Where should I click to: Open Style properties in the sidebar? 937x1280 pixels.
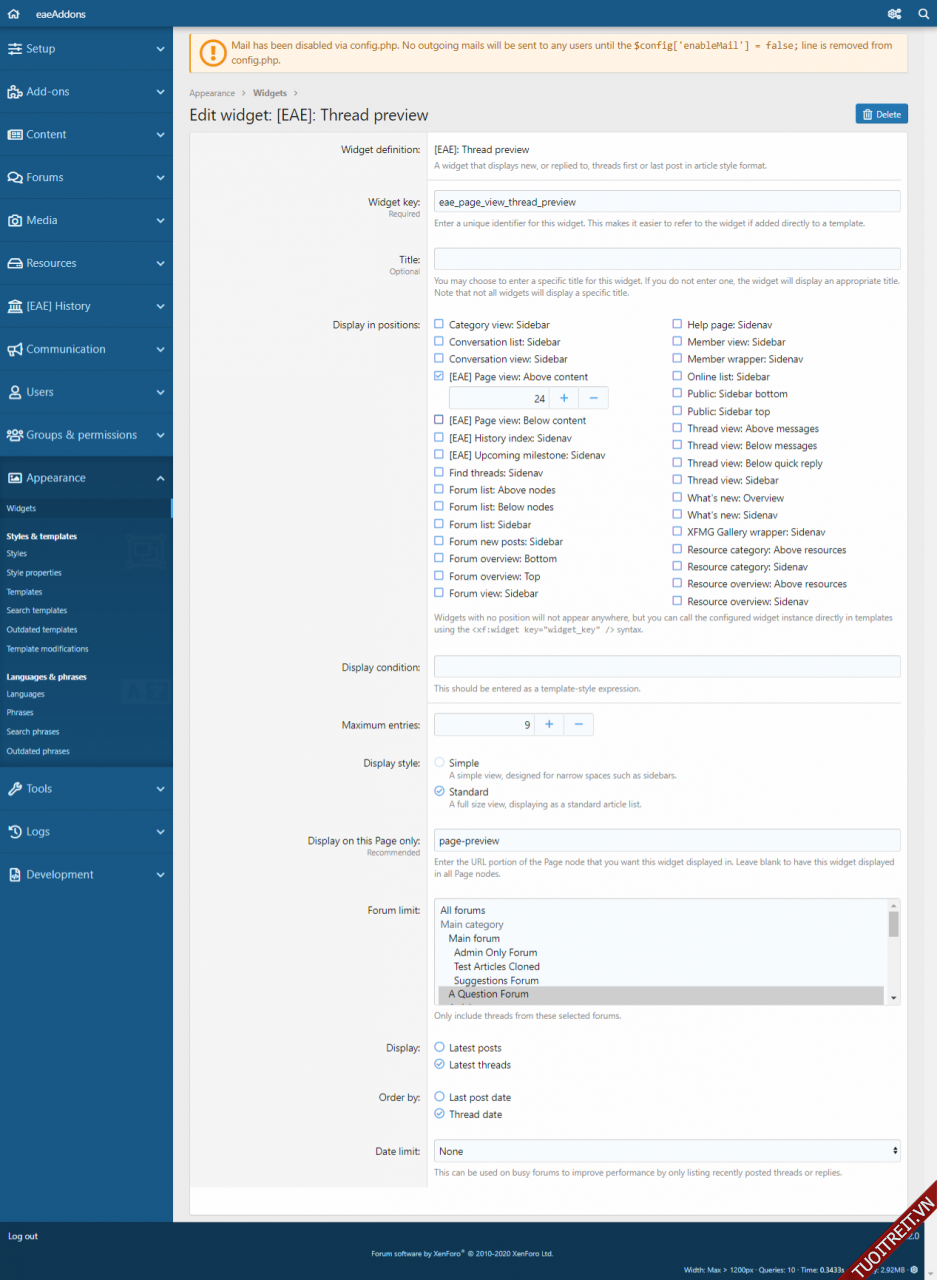click(x=34, y=573)
